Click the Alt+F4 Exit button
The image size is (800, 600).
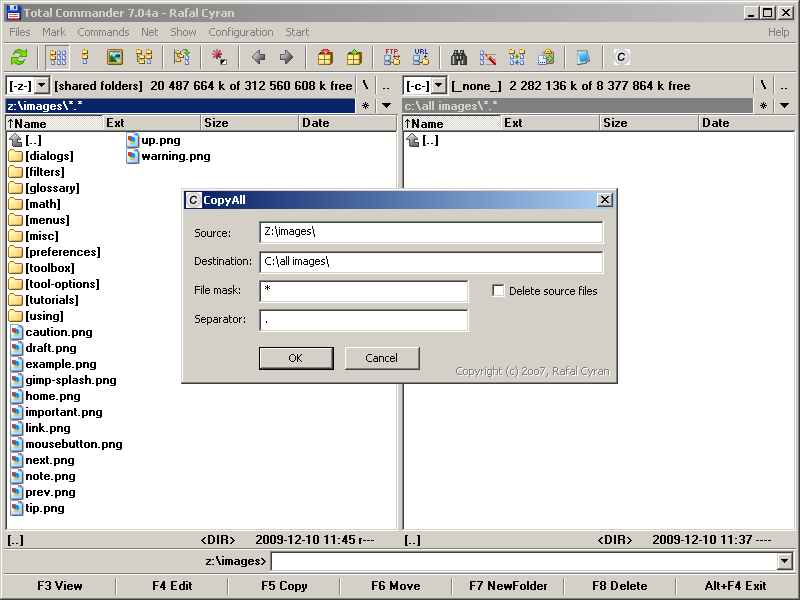coord(735,586)
